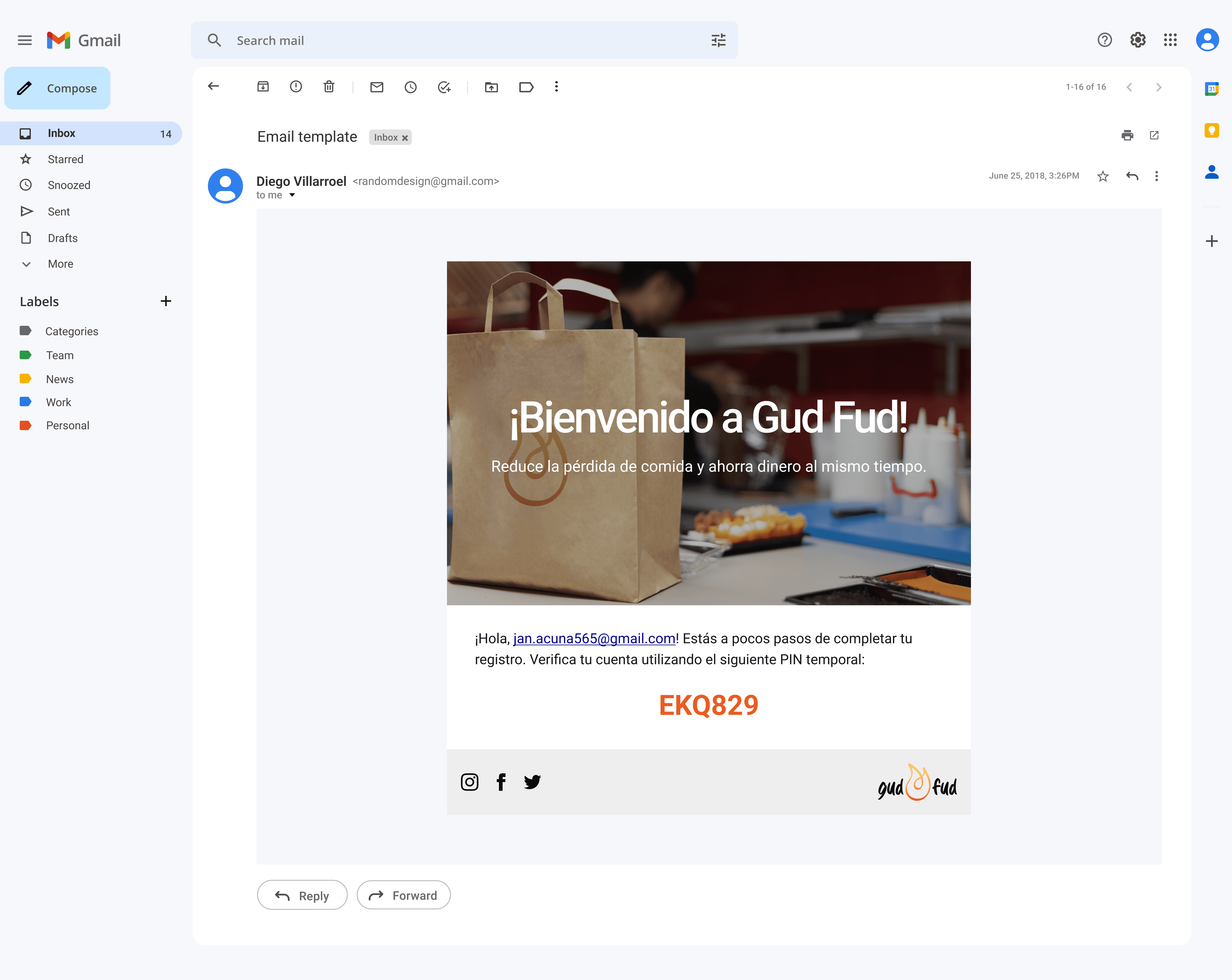
Task: Mark the email as unread
Action: point(377,87)
